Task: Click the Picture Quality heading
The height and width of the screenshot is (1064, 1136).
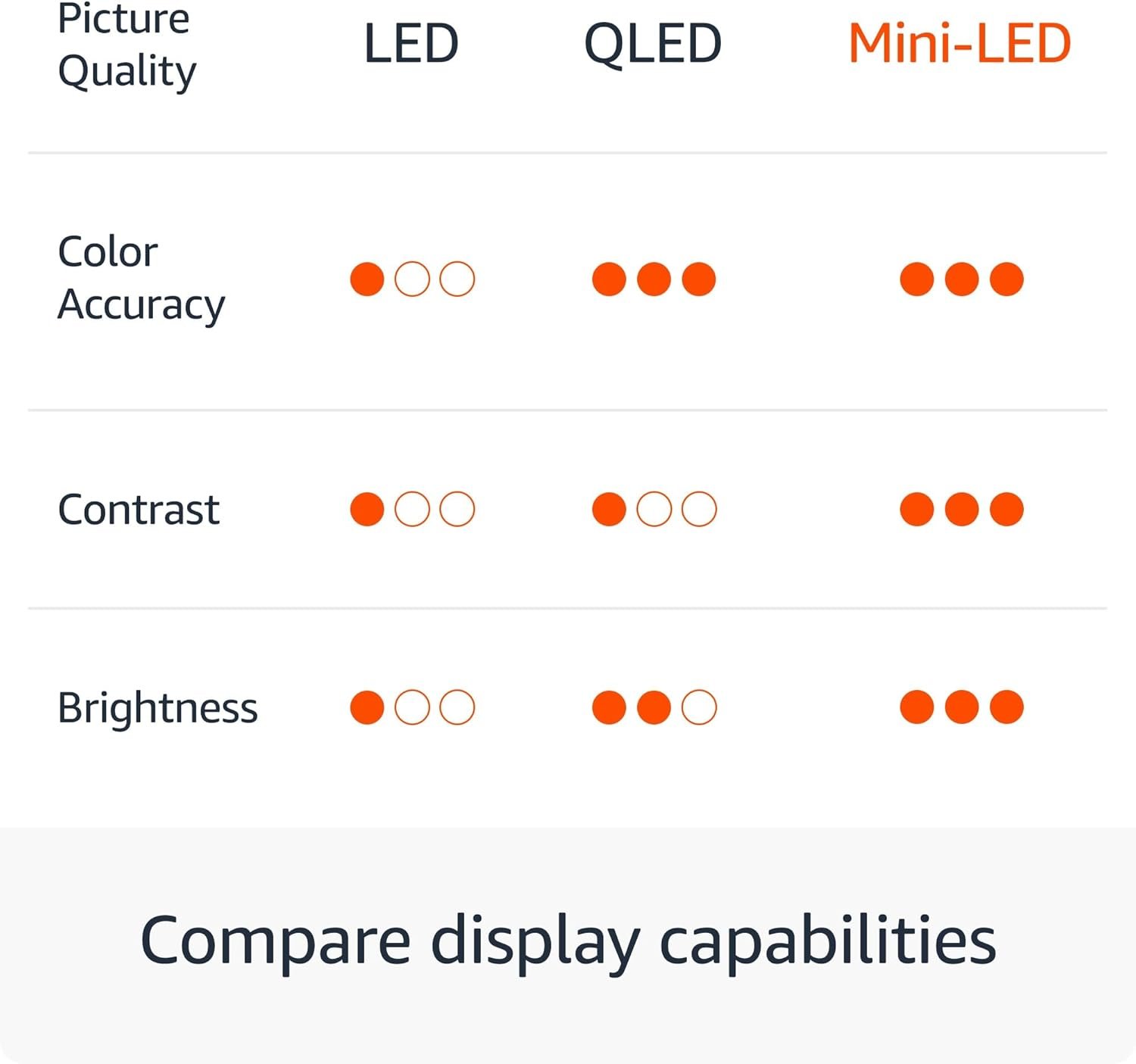Action: [126, 45]
